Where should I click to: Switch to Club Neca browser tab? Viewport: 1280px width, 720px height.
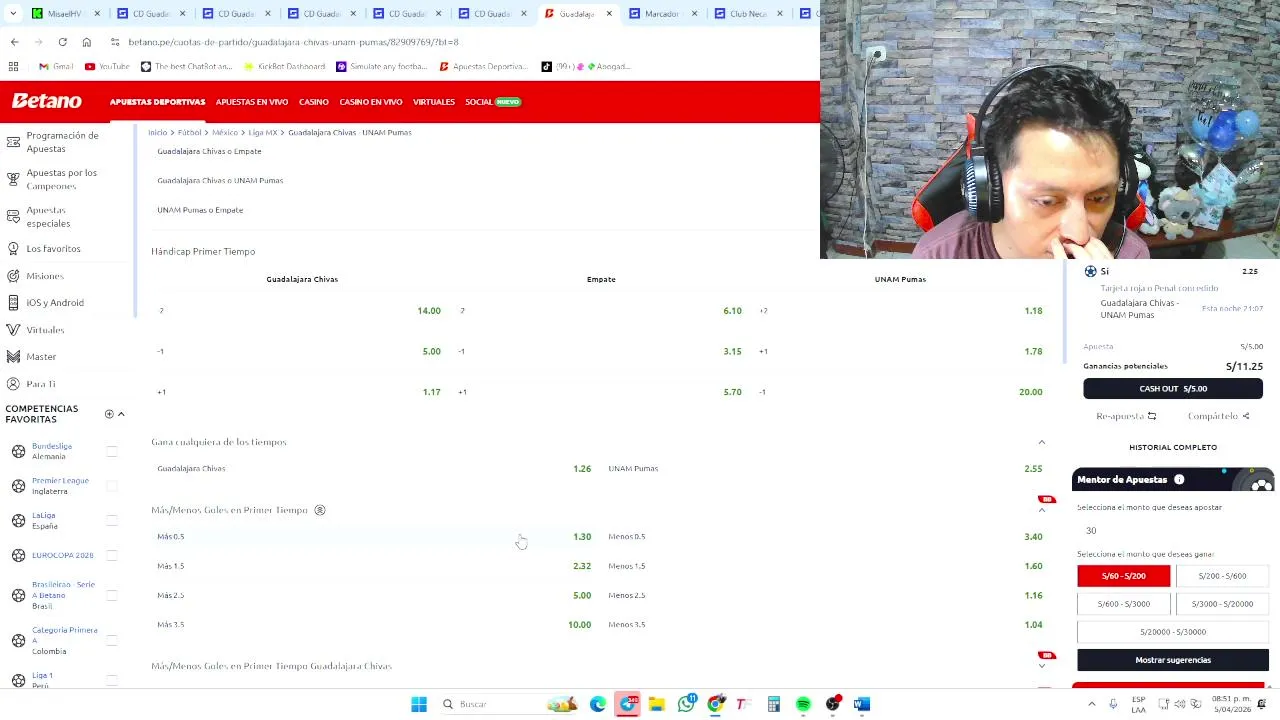pos(748,14)
